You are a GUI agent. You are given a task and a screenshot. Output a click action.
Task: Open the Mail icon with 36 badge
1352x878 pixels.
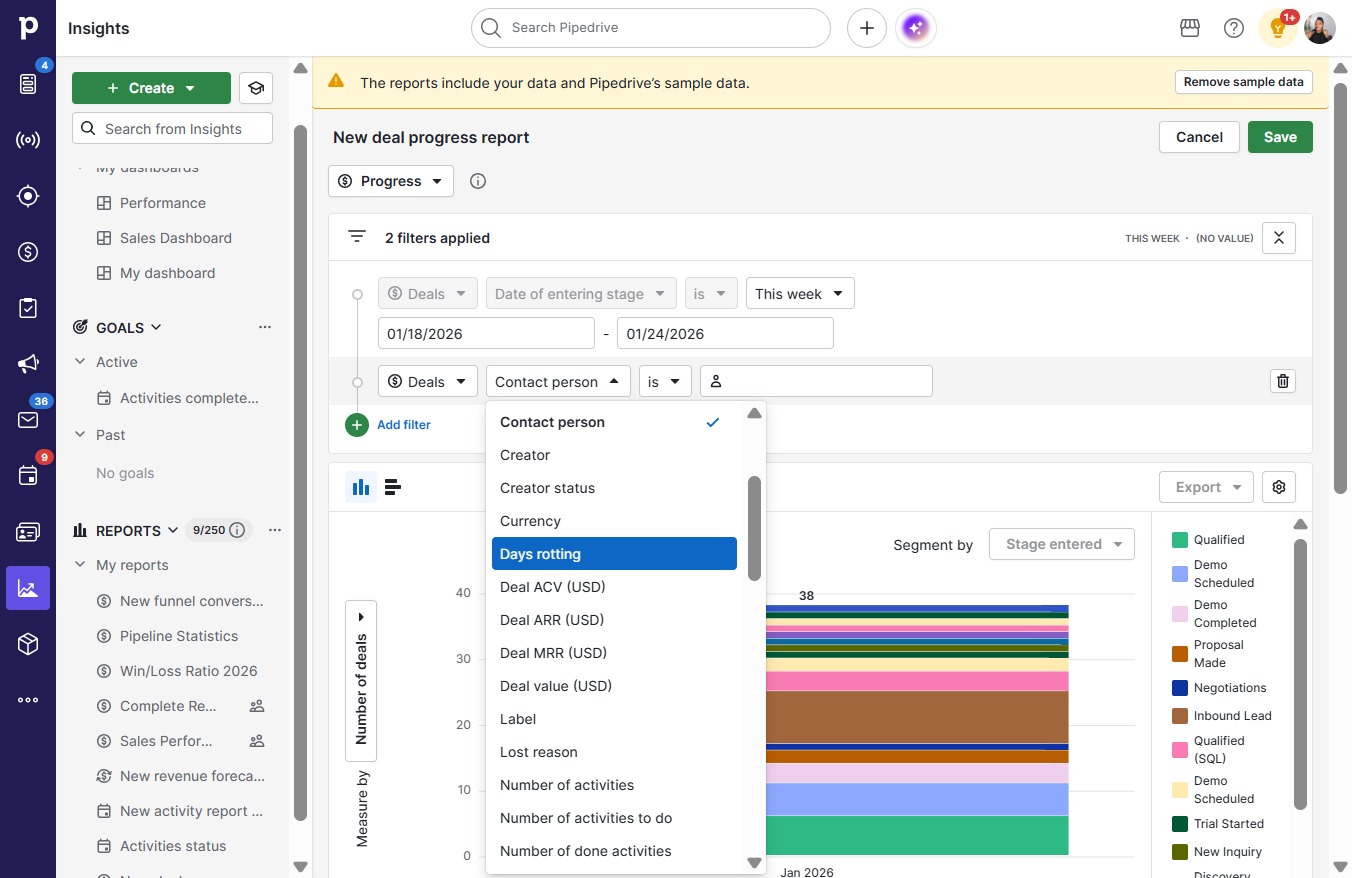pos(28,419)
